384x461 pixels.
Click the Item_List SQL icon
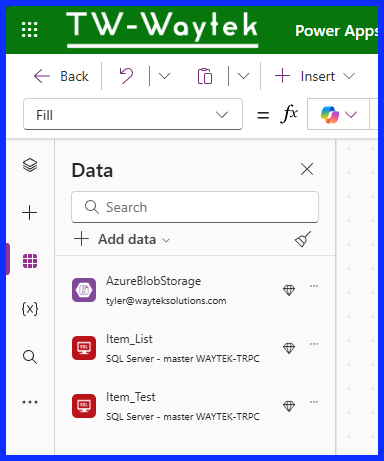click(x=84, y=348)
